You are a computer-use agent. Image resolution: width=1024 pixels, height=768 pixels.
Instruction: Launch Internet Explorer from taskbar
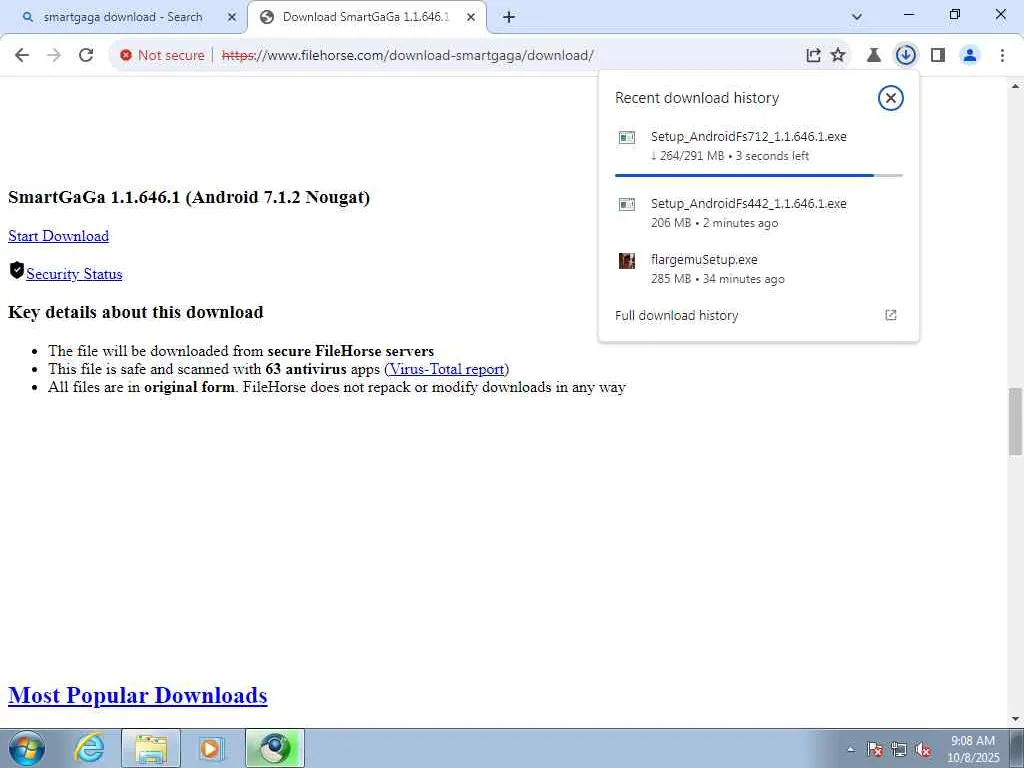89,748
